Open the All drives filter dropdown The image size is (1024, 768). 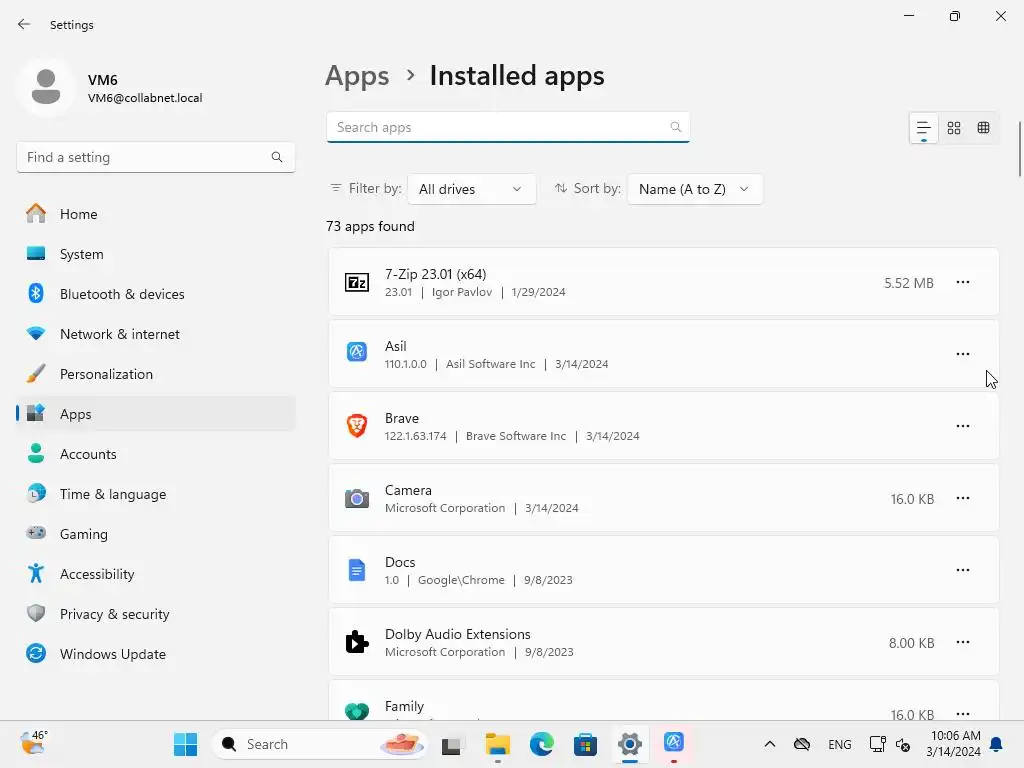pos(472,189)
